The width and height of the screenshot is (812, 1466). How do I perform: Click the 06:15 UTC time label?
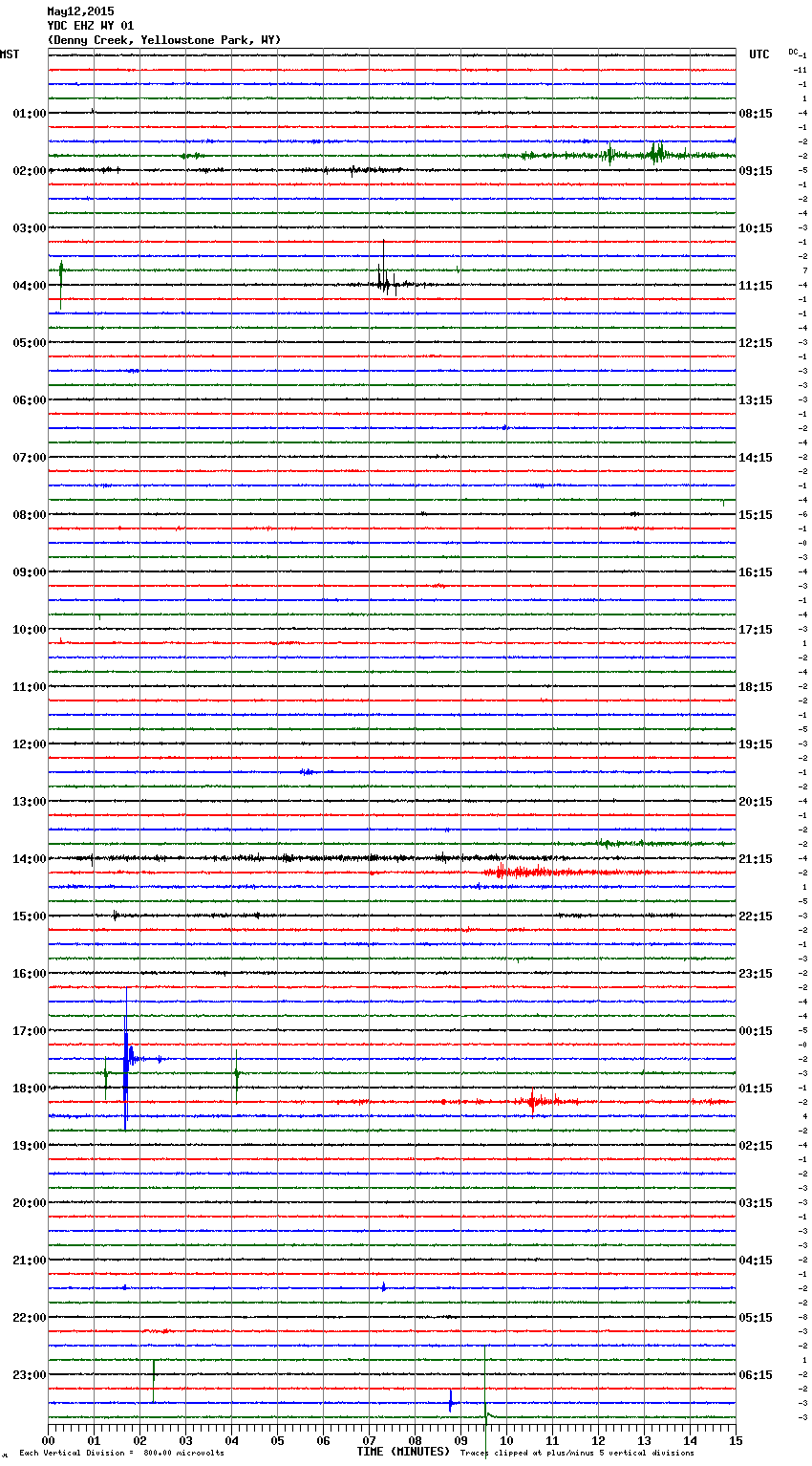point(756,1375)
